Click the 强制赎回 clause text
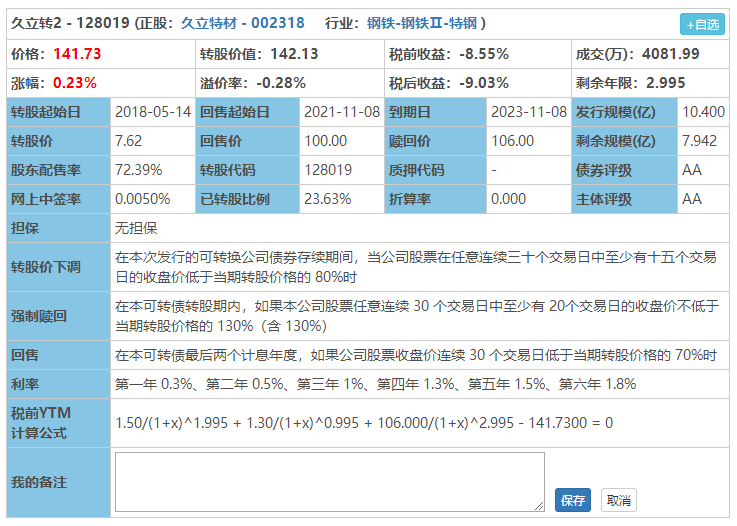Viewport: 737px width, 526px height. pyautogui.click(x=417, y=316)
